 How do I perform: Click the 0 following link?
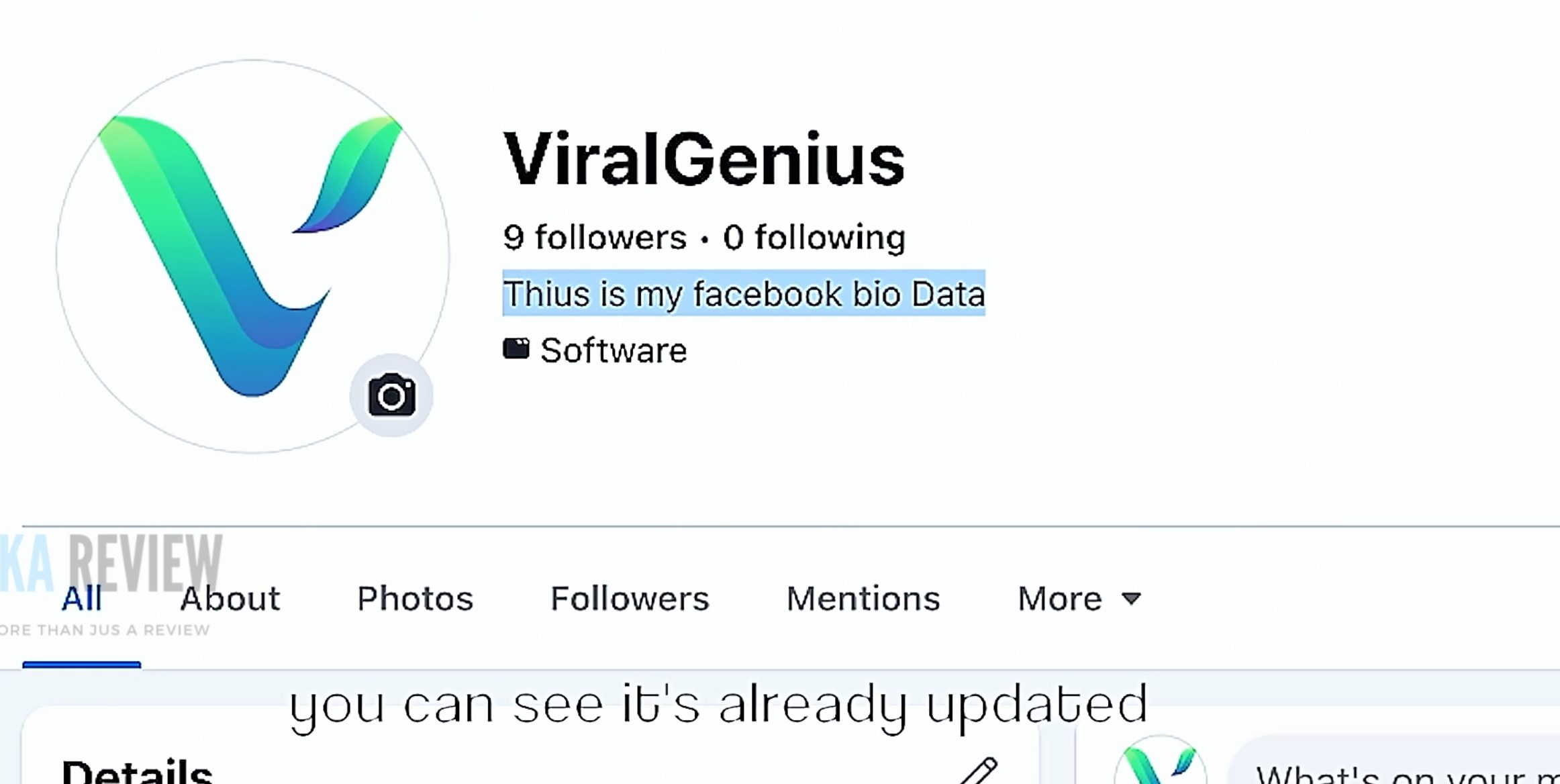(814, 238)
